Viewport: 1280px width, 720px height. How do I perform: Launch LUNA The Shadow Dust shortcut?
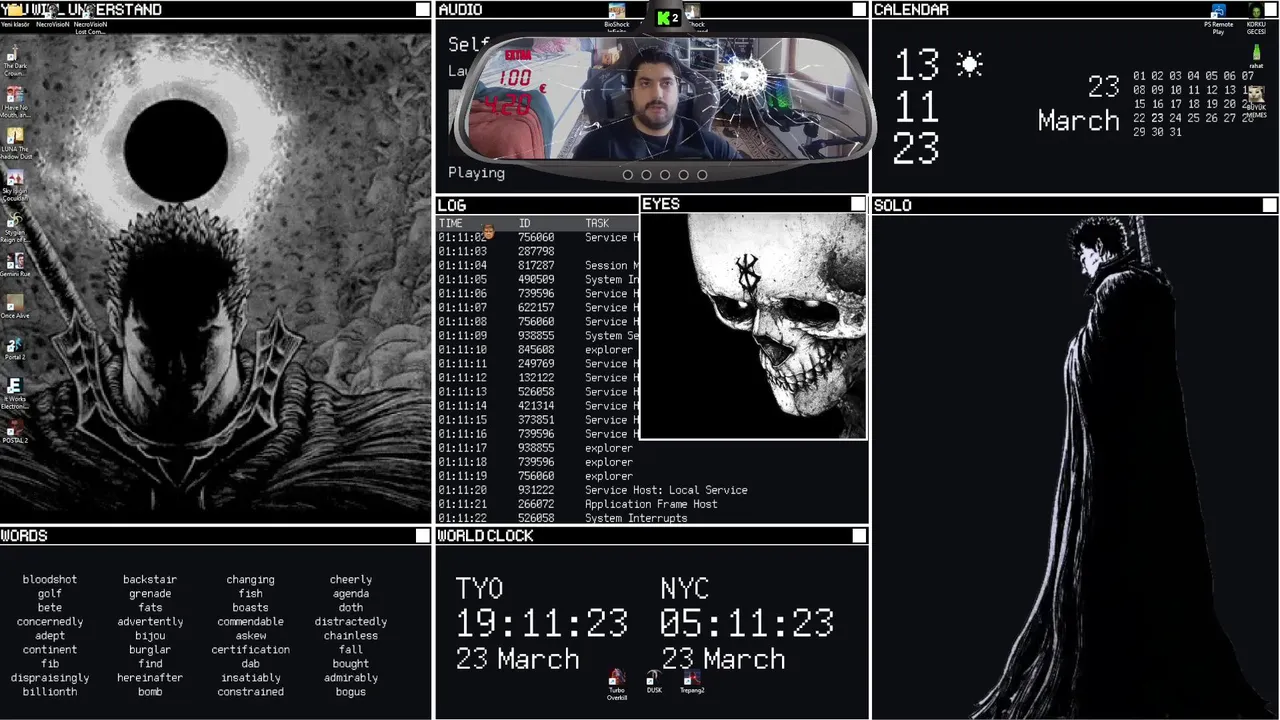pos(14,141)
